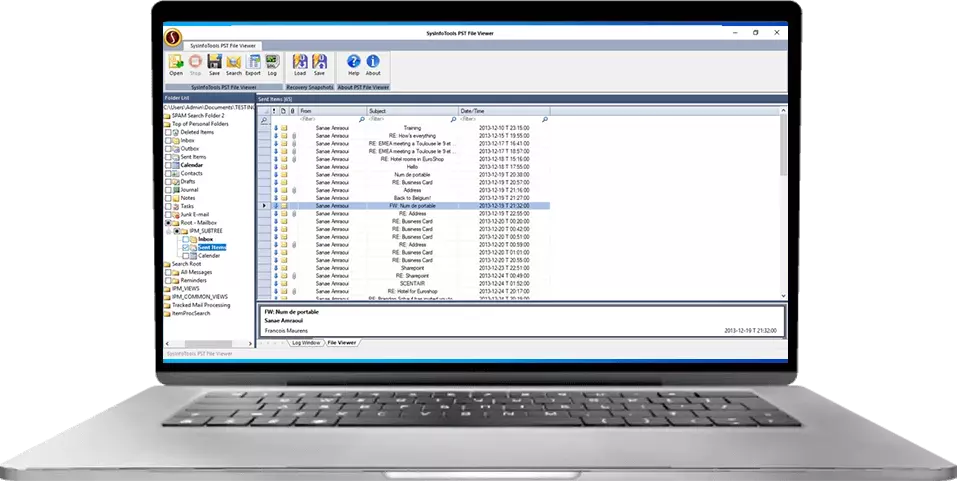Switch to the Log Window tab
This screenshot has height=481, width=957.
pyautogui.click(x=306, y=343)
